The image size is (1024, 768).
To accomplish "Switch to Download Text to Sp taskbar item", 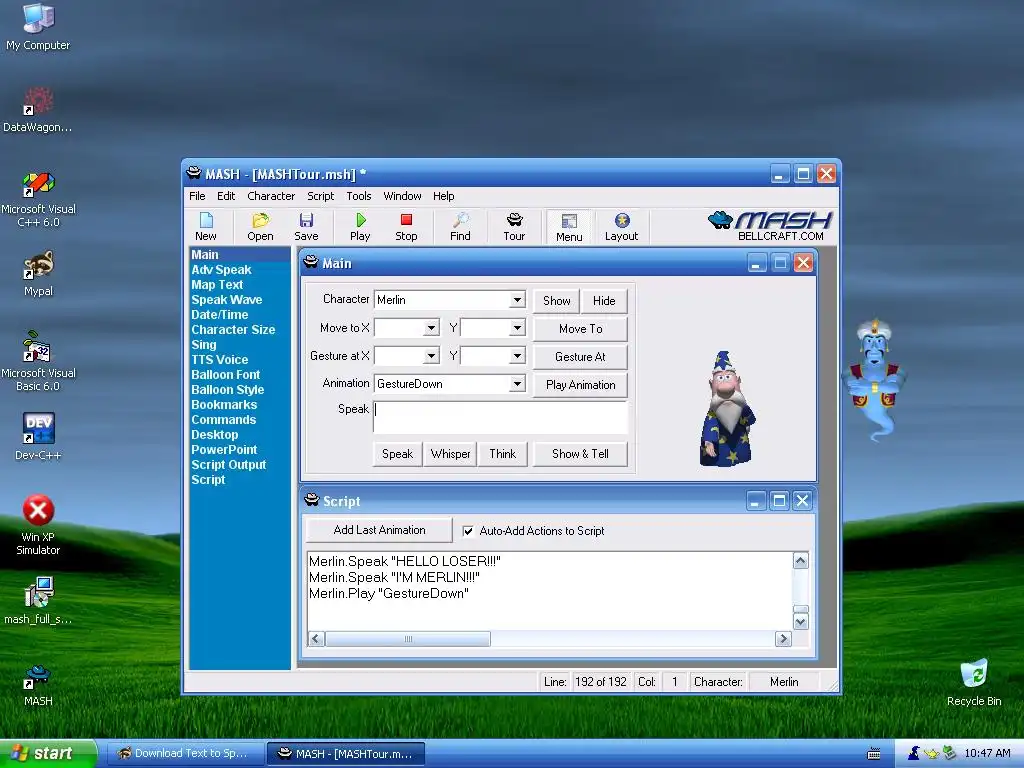I will pos(185,754).
